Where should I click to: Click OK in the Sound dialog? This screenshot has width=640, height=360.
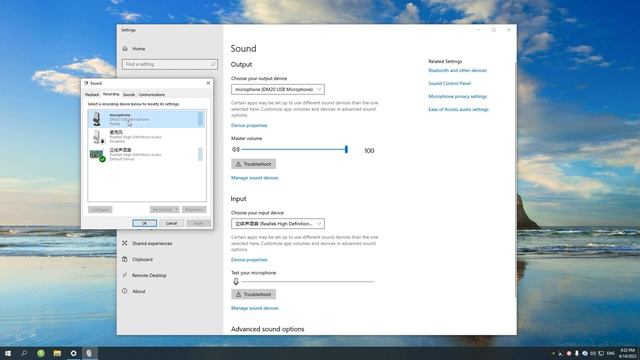(144, 223)
